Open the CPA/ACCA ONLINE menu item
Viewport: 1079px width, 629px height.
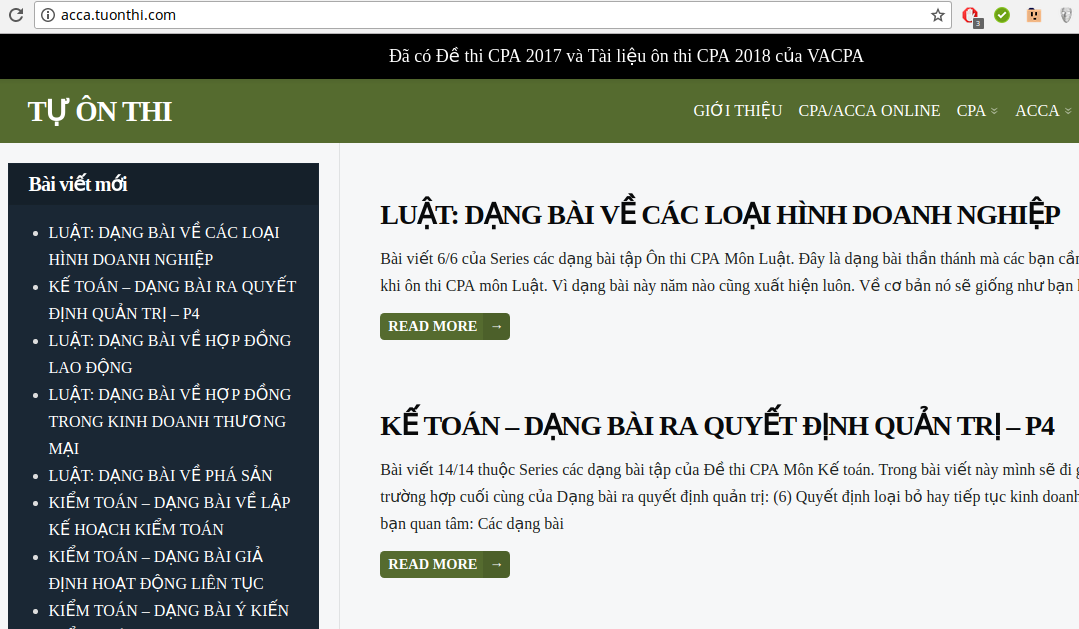click(x=869, y=111)
